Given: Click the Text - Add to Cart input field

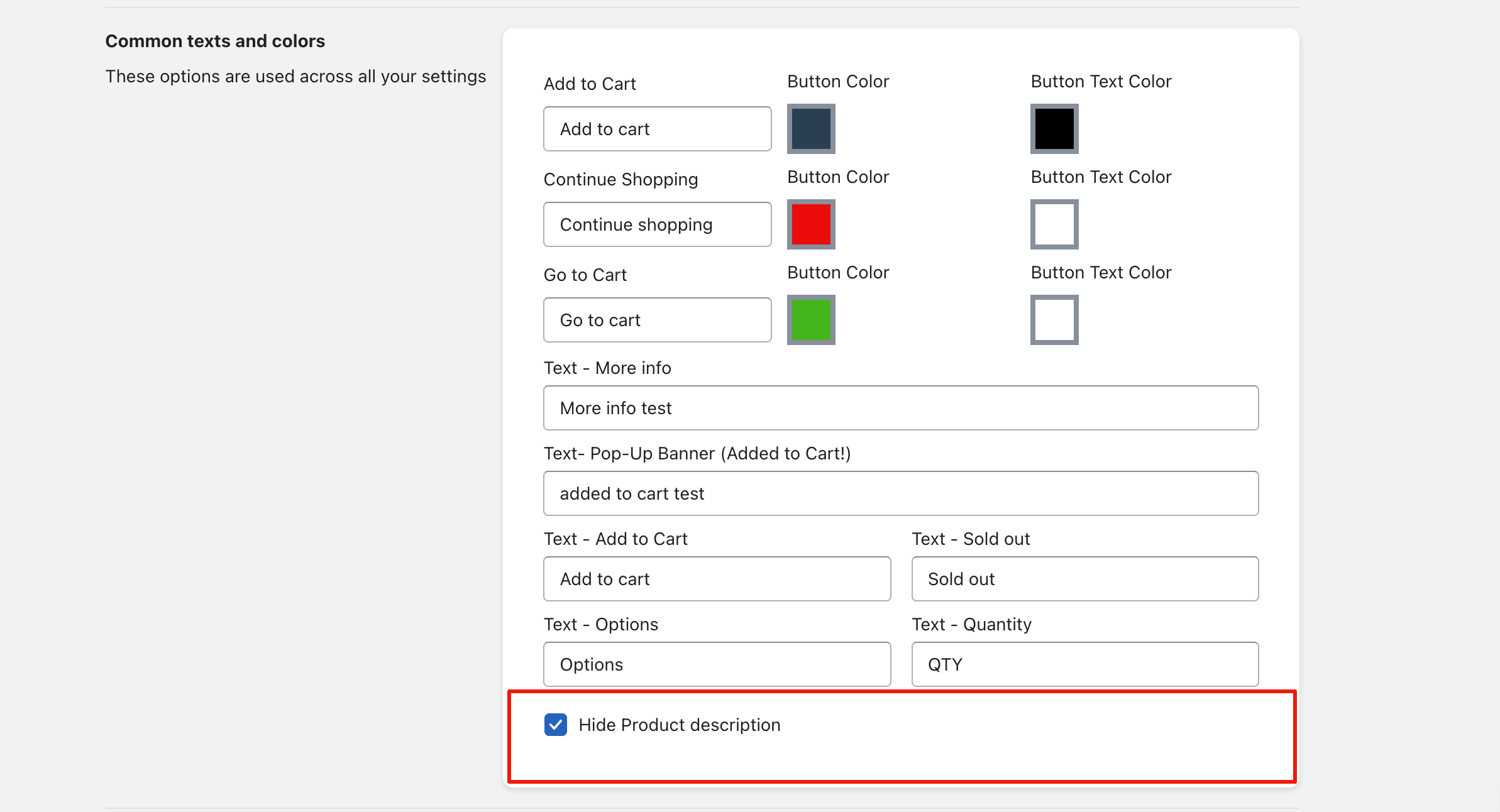Looking at the screenshot, I should (x=717, y=579).
